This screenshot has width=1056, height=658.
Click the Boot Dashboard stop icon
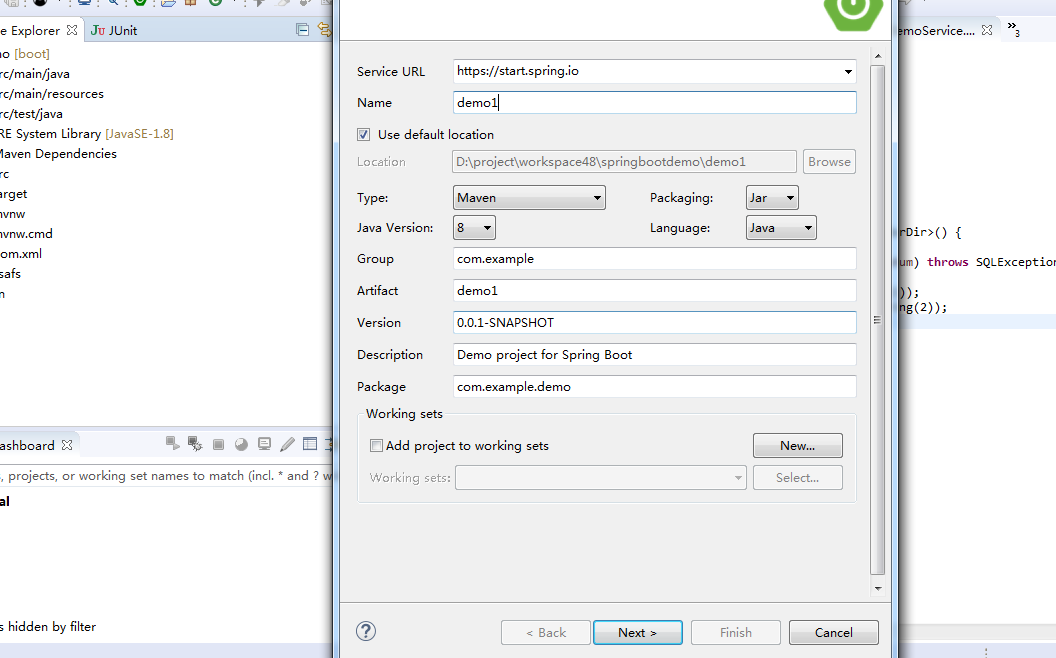coord(218,444)
